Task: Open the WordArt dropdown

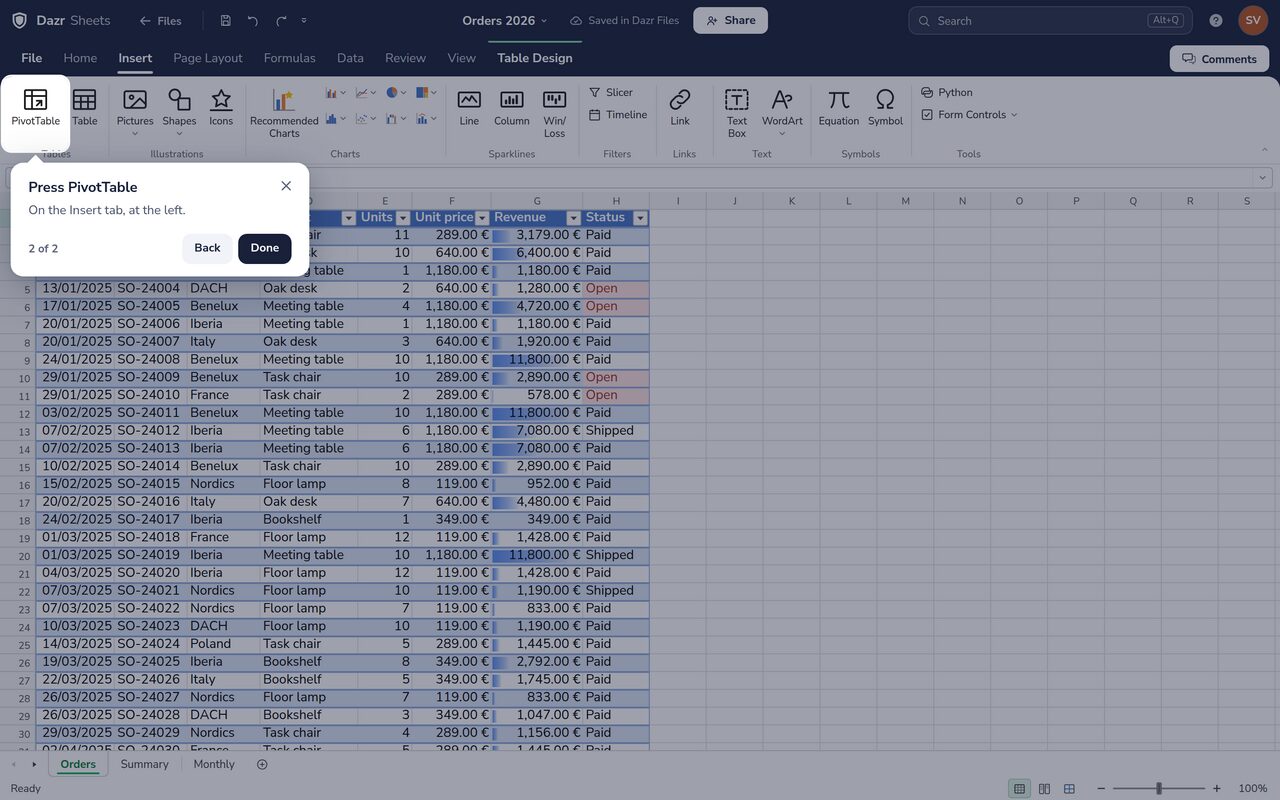Action: 782,134
